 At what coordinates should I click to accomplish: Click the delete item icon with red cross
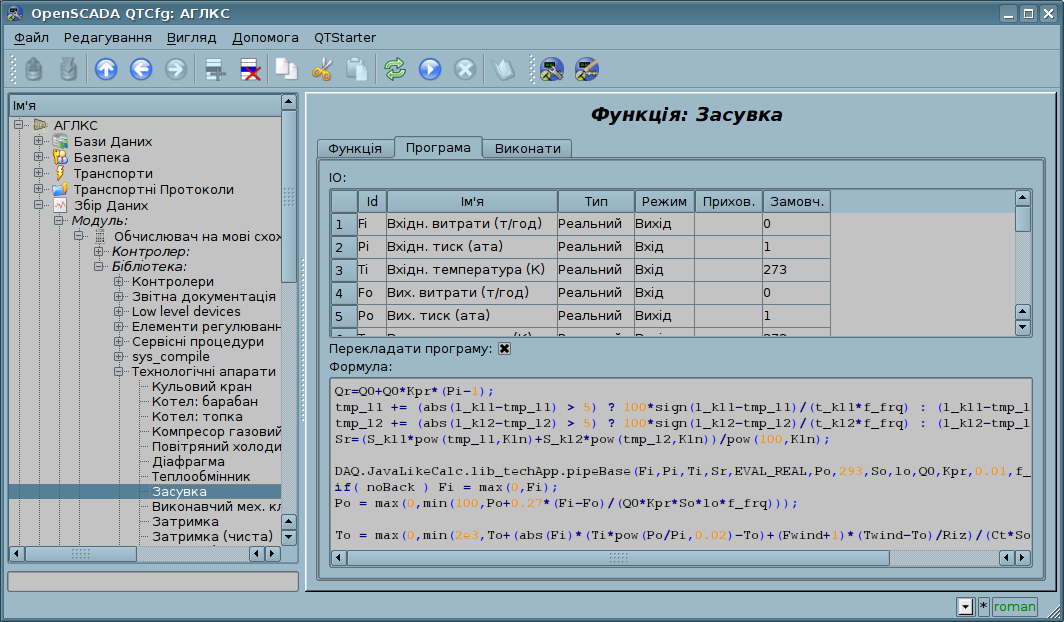pos(250,69)
